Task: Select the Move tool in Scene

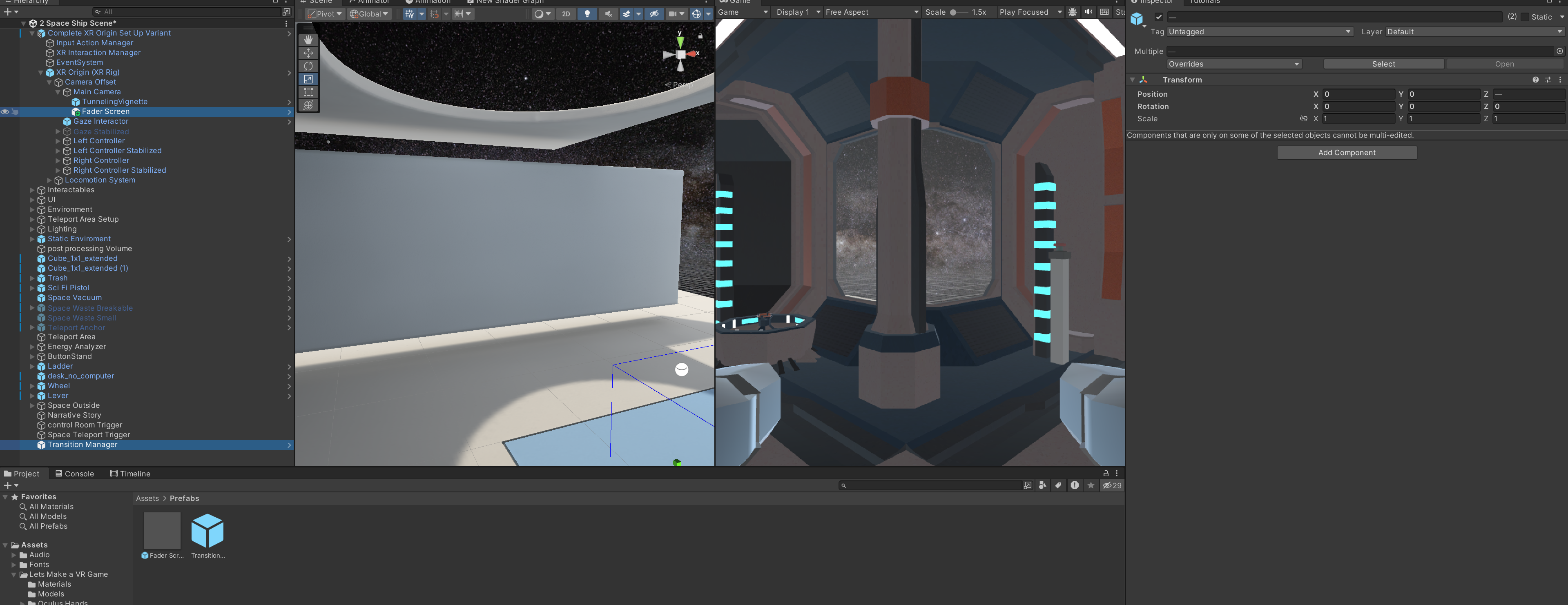Action: pyautogui.click(x=308, y=53)
